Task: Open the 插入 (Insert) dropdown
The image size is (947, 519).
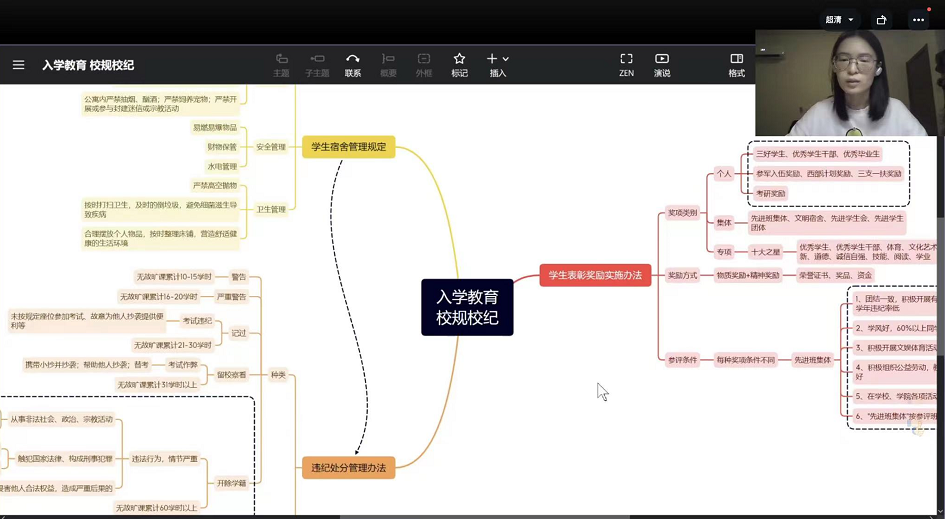Action: pos(497,64)
